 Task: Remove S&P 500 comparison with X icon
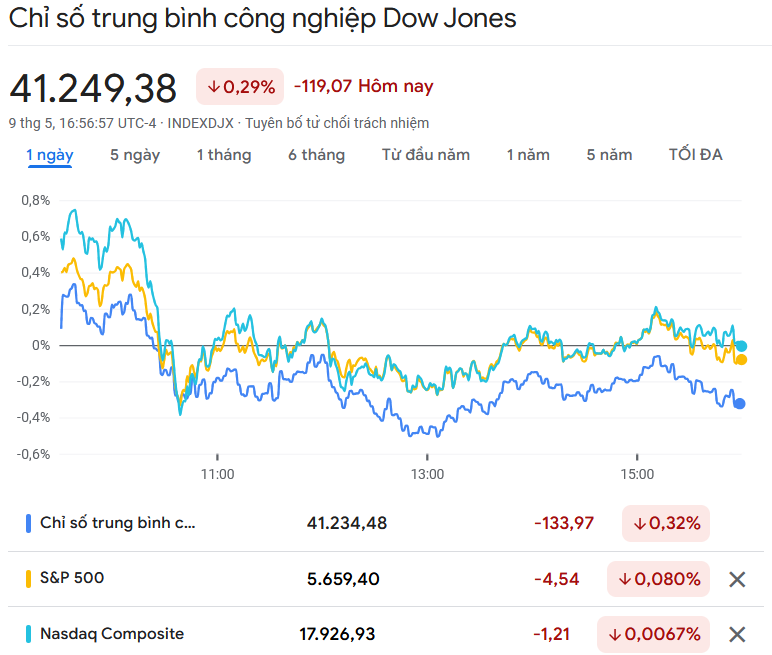click(737, 579)
